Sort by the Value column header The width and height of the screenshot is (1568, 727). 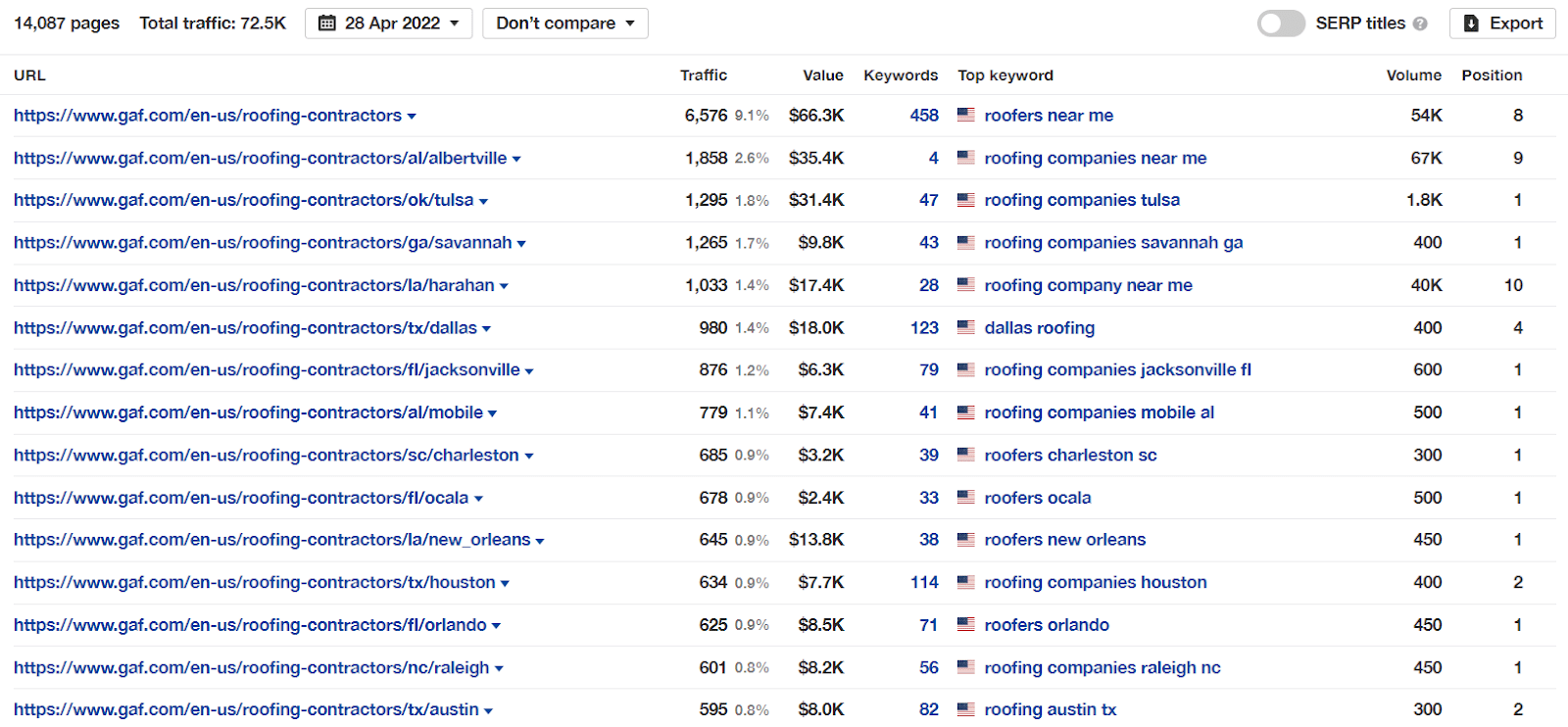823,75
